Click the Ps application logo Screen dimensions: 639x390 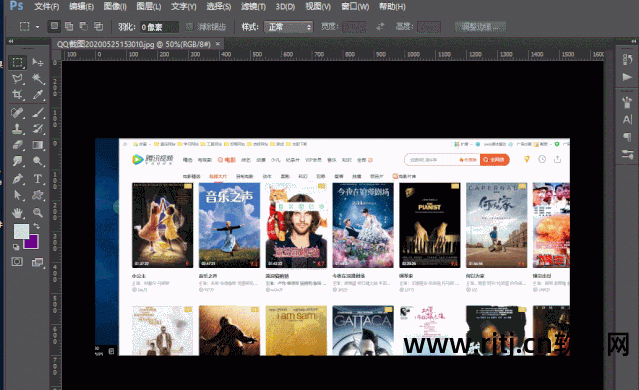click(16, 6)
